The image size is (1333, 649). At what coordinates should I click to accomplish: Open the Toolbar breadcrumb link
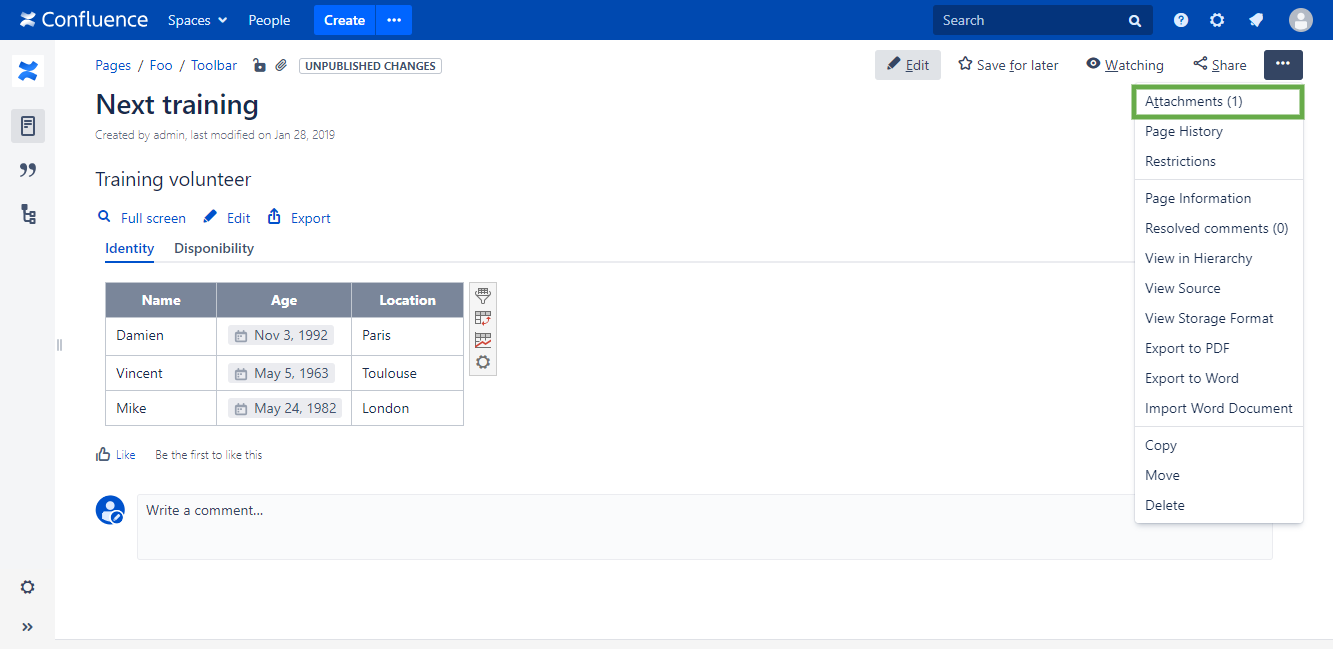214,66
